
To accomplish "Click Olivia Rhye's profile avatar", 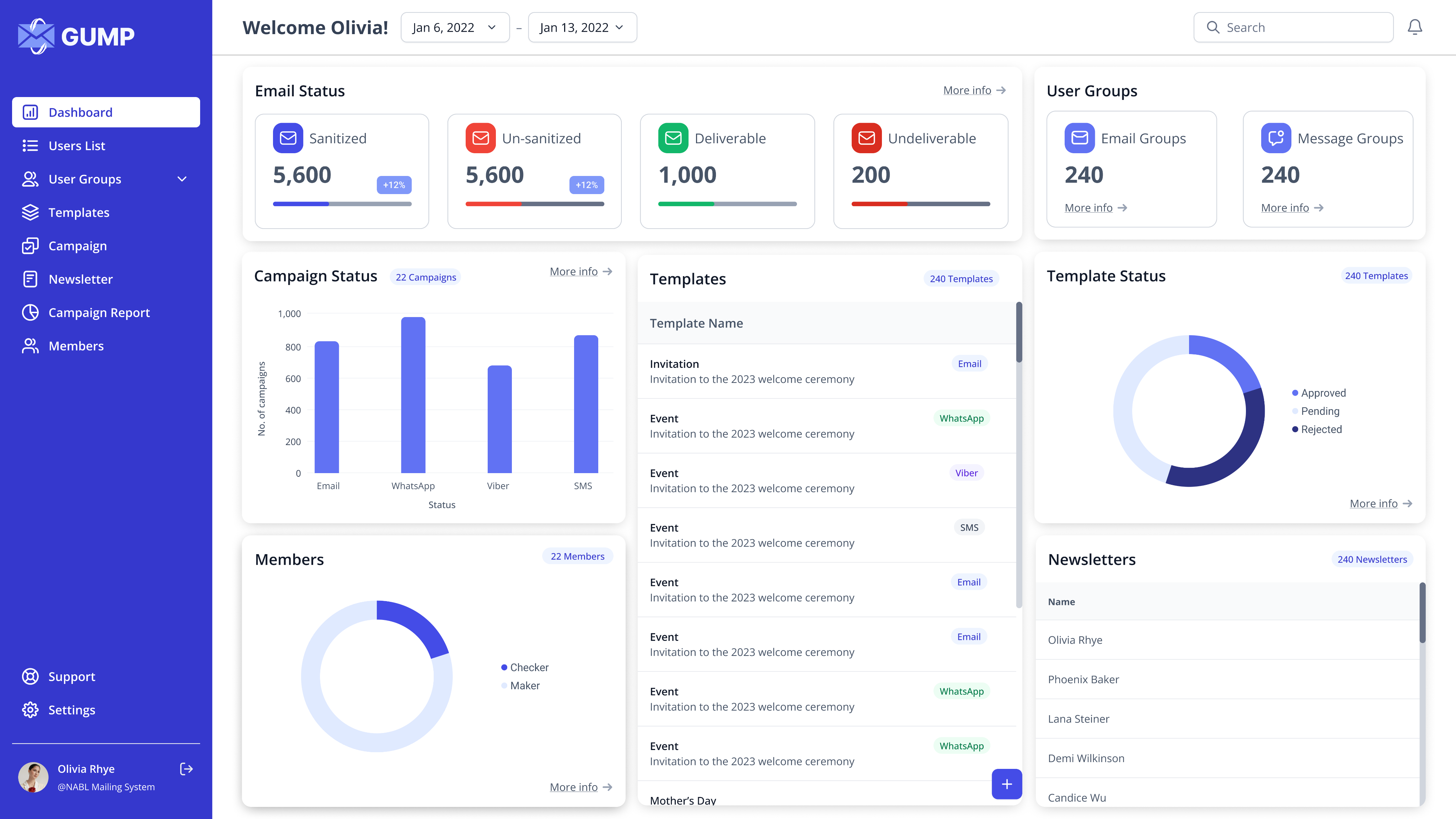I will tap(33, 777).
